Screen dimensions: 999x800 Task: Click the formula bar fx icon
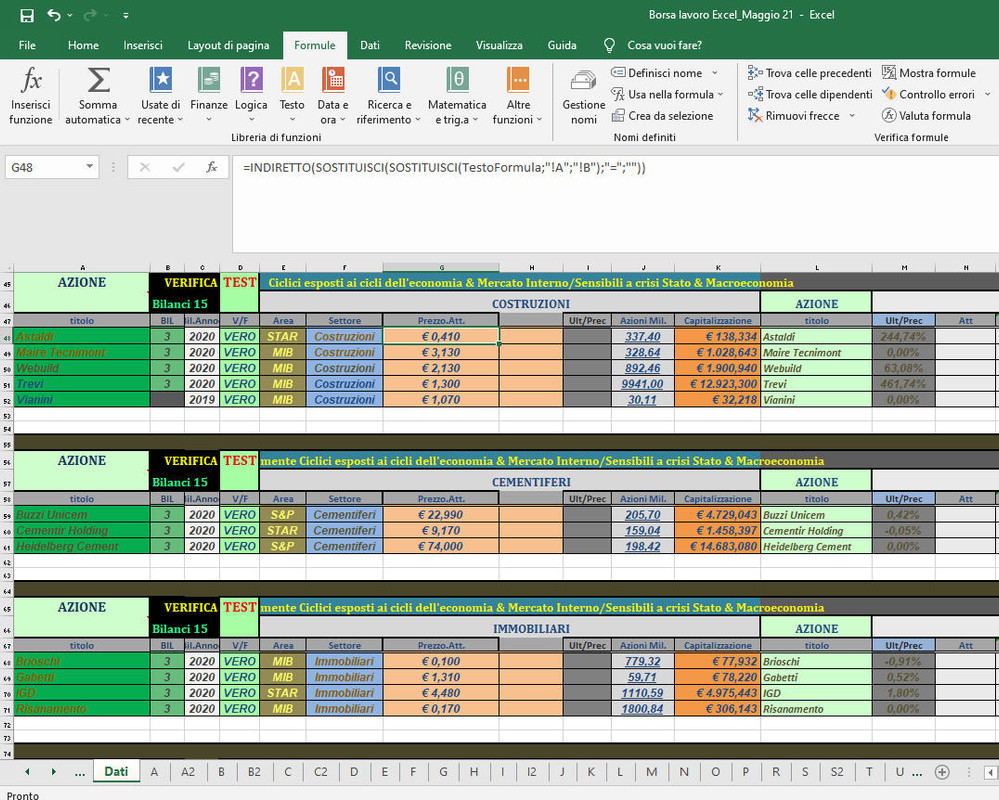tap(212, 168)
